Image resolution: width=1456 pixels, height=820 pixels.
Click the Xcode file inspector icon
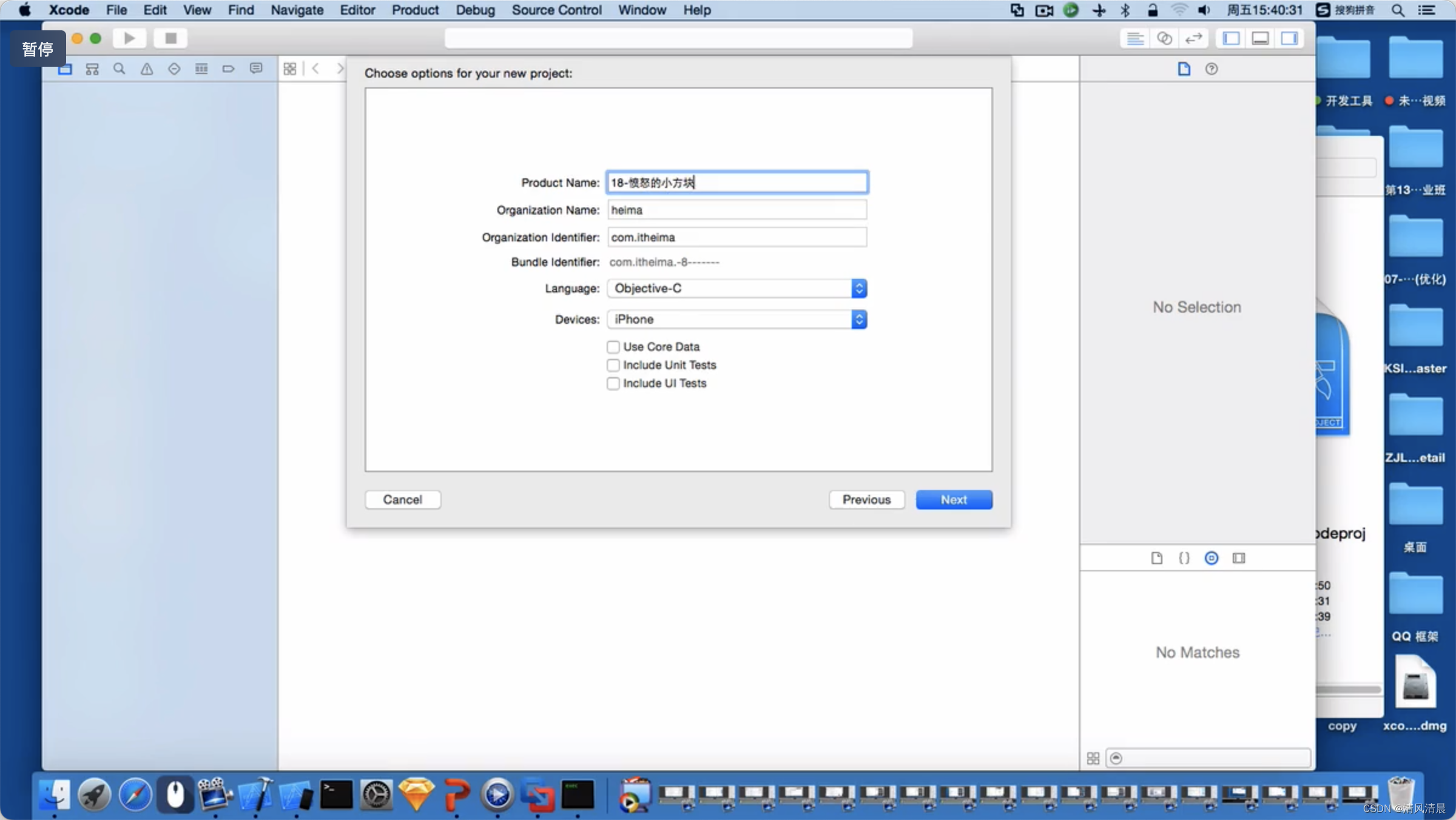point(1184,68)
